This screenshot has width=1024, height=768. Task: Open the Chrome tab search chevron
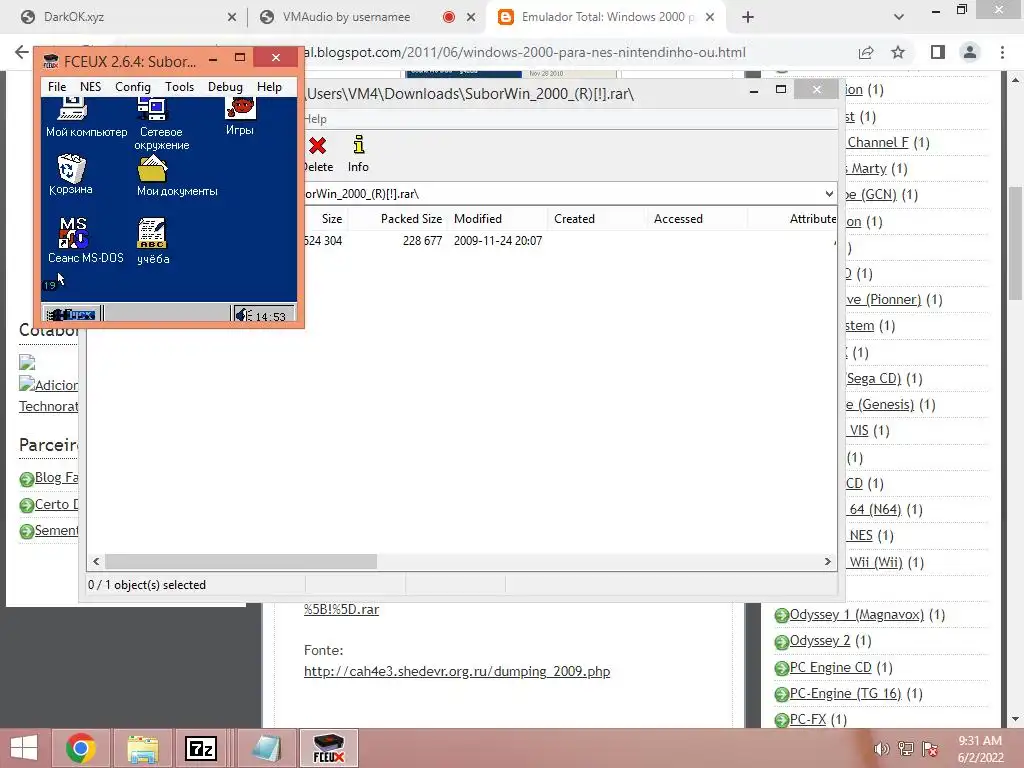point(899,17)
